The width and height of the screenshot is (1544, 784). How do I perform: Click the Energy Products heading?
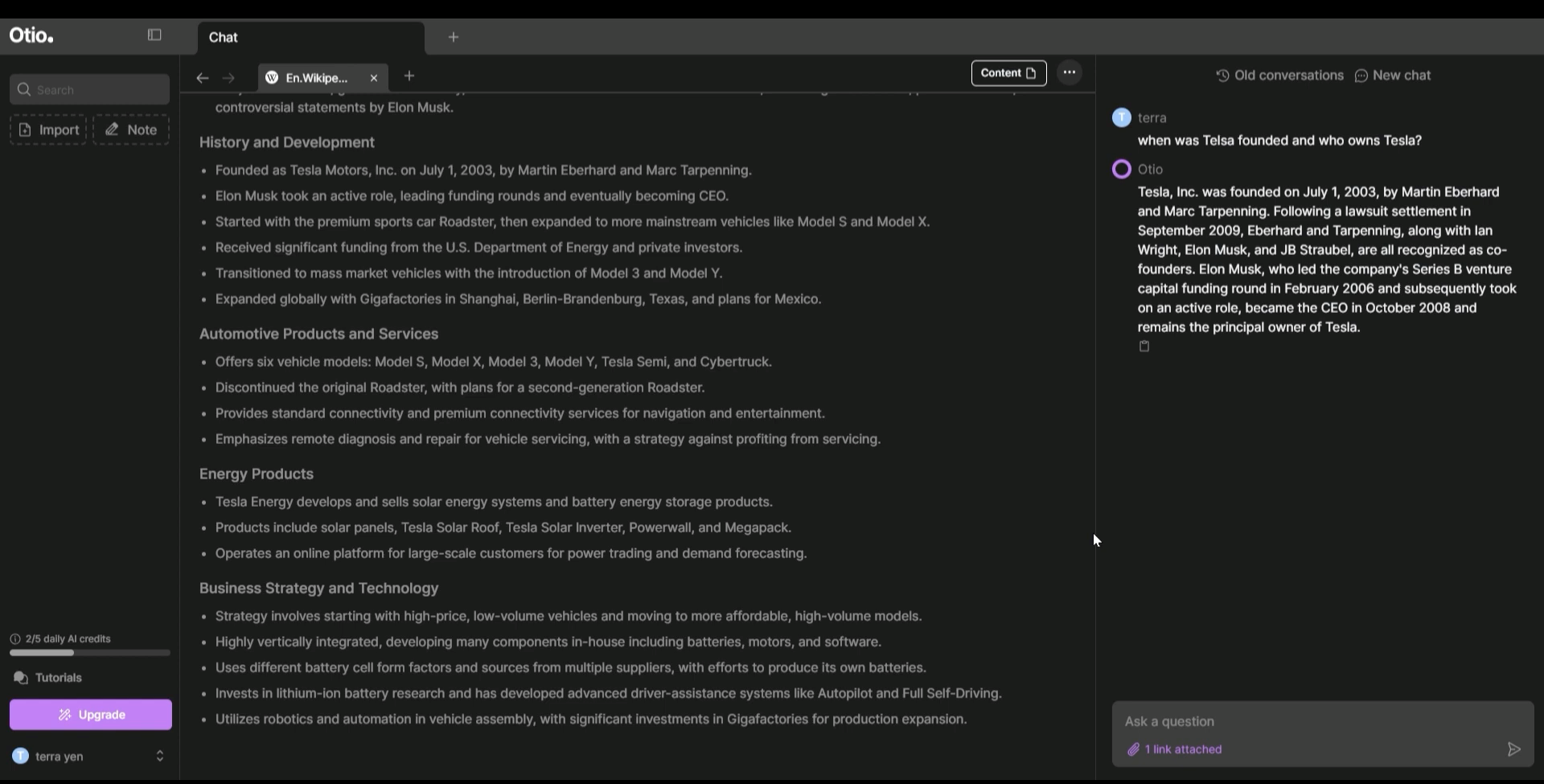pyautogui.click(x=257, y=474)
